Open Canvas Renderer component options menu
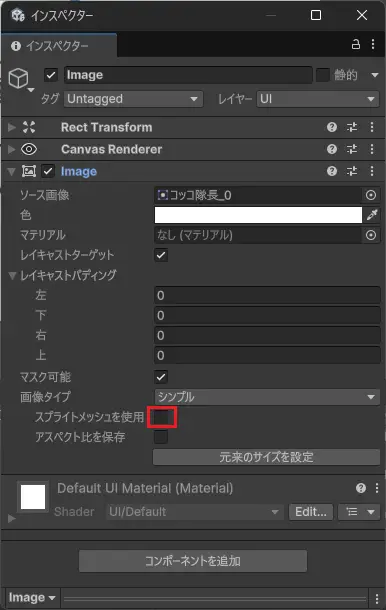 [372, 149]
